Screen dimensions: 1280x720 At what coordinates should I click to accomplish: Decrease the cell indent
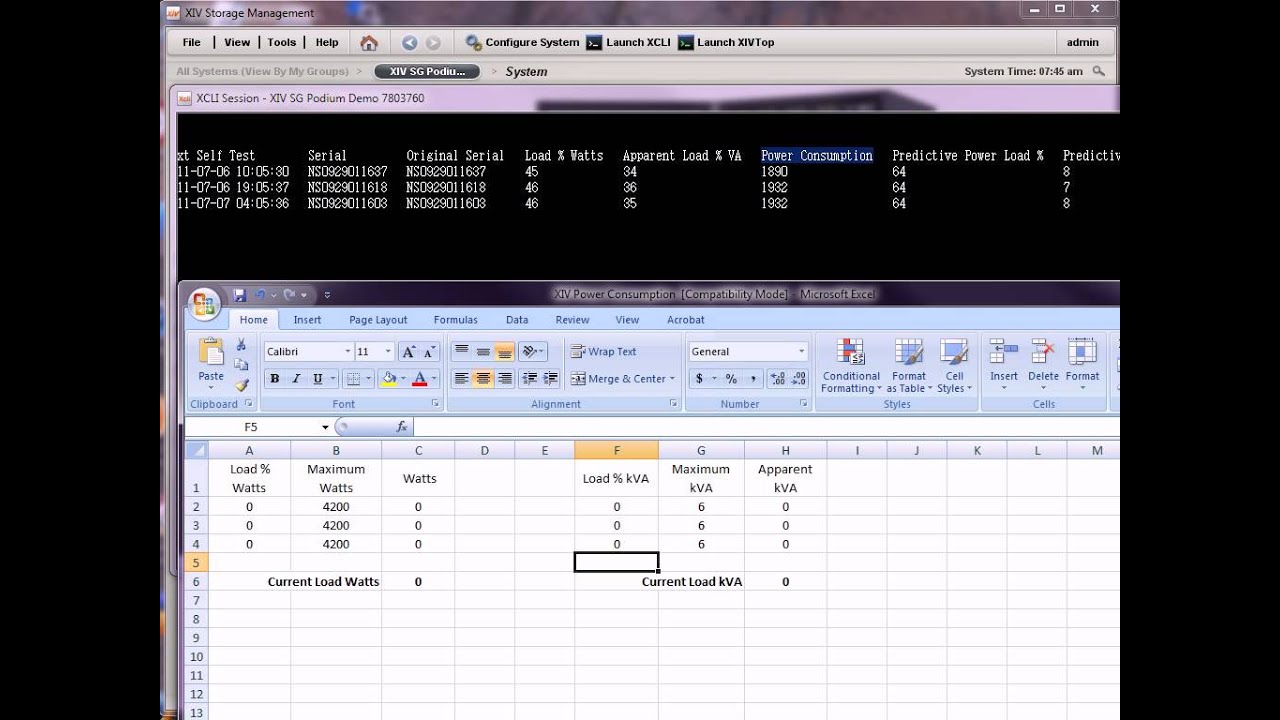point(530,379)
